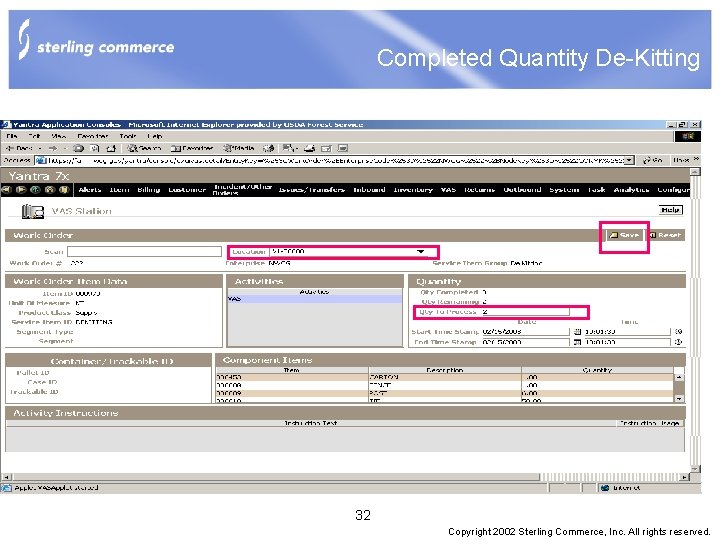This screenshot has width=720, height=540.
Task: Open the IE Media toolbar button
Action: point(239,148)
